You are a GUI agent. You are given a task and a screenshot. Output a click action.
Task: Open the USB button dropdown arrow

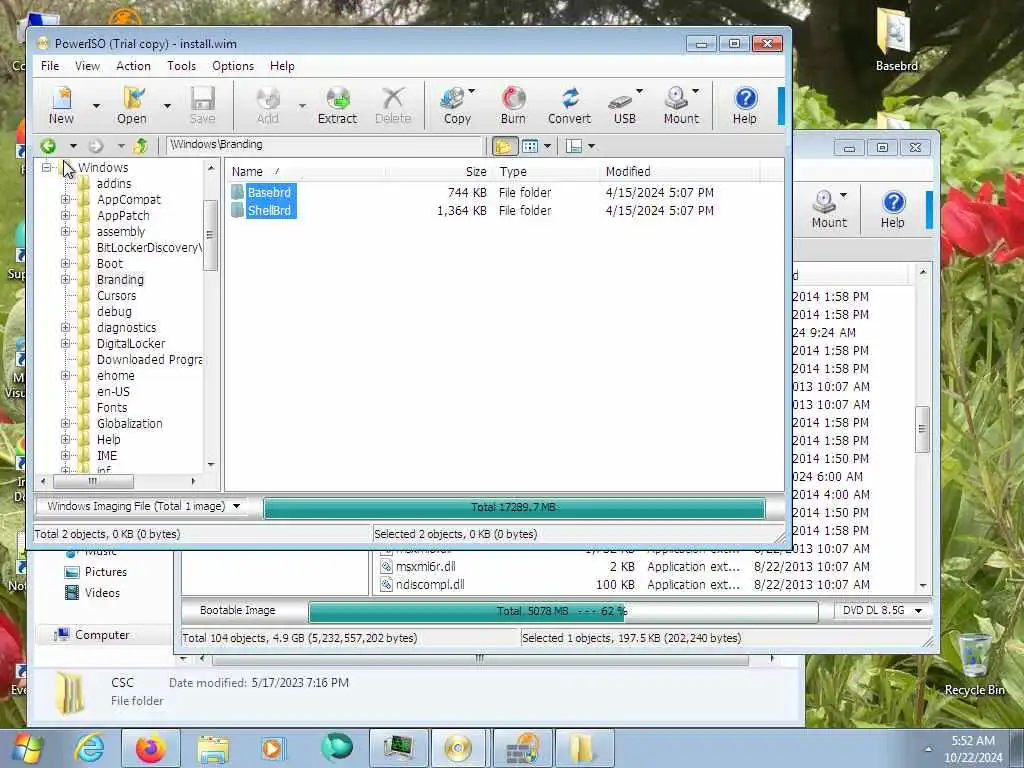pos(639,91)
